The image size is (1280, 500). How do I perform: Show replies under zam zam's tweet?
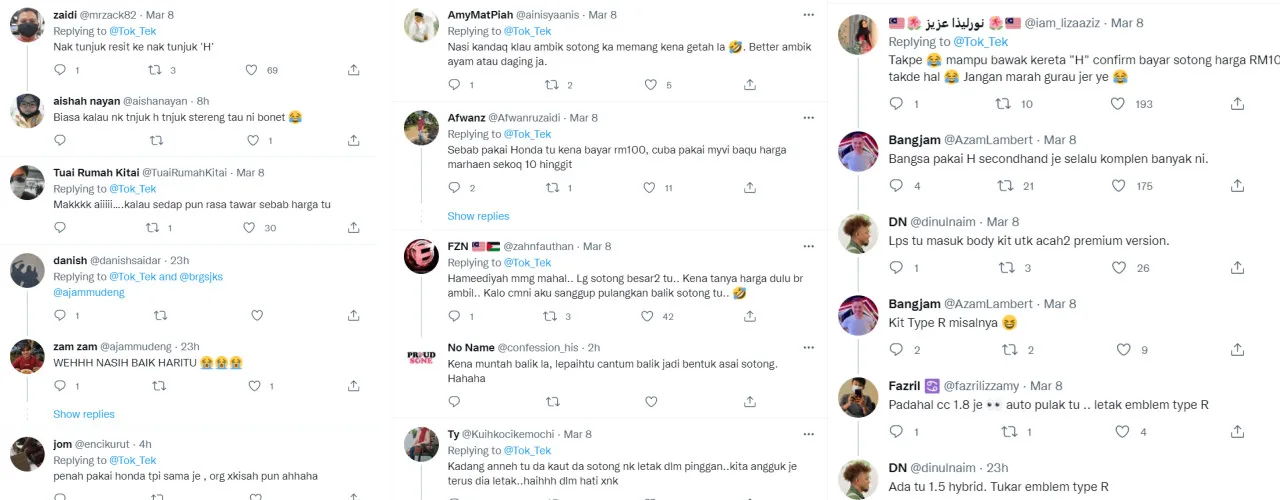click(x=84, y=414)
